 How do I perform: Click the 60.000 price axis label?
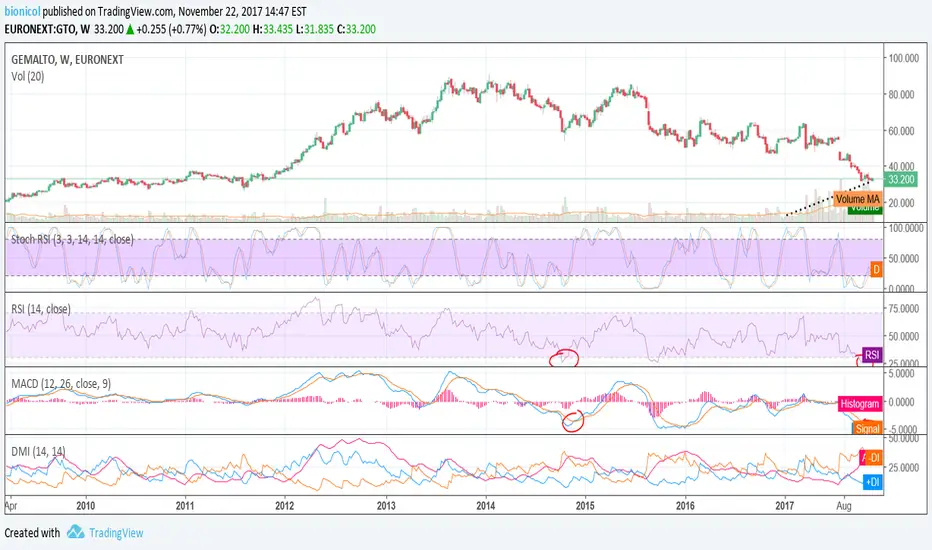click(x=902, y=131)
